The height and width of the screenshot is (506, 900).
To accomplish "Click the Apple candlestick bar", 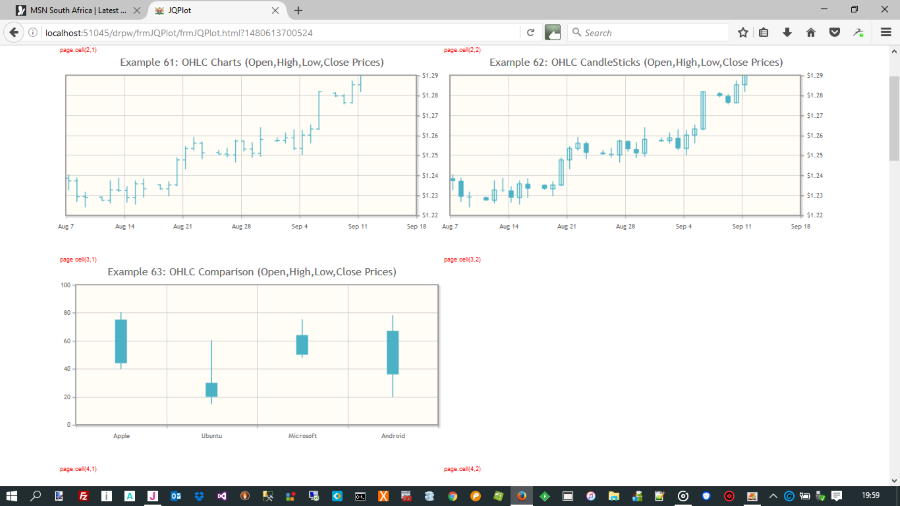I will [121, 341].
